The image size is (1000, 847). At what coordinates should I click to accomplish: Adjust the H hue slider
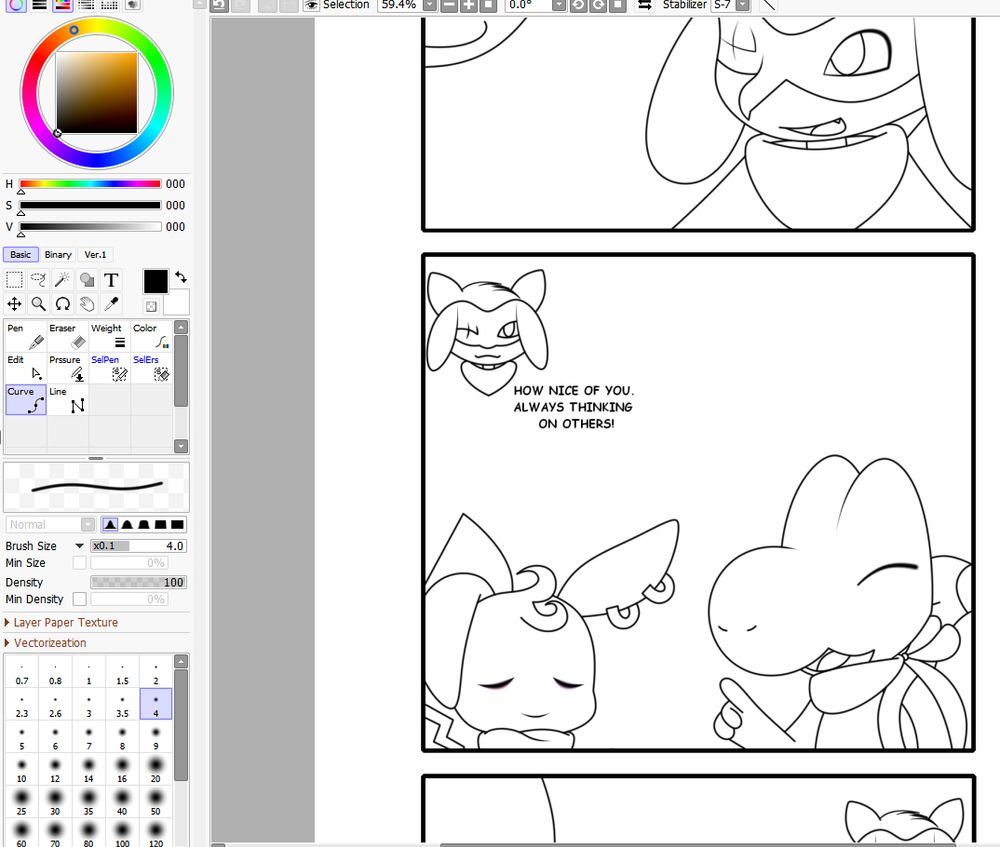(90, 184)
